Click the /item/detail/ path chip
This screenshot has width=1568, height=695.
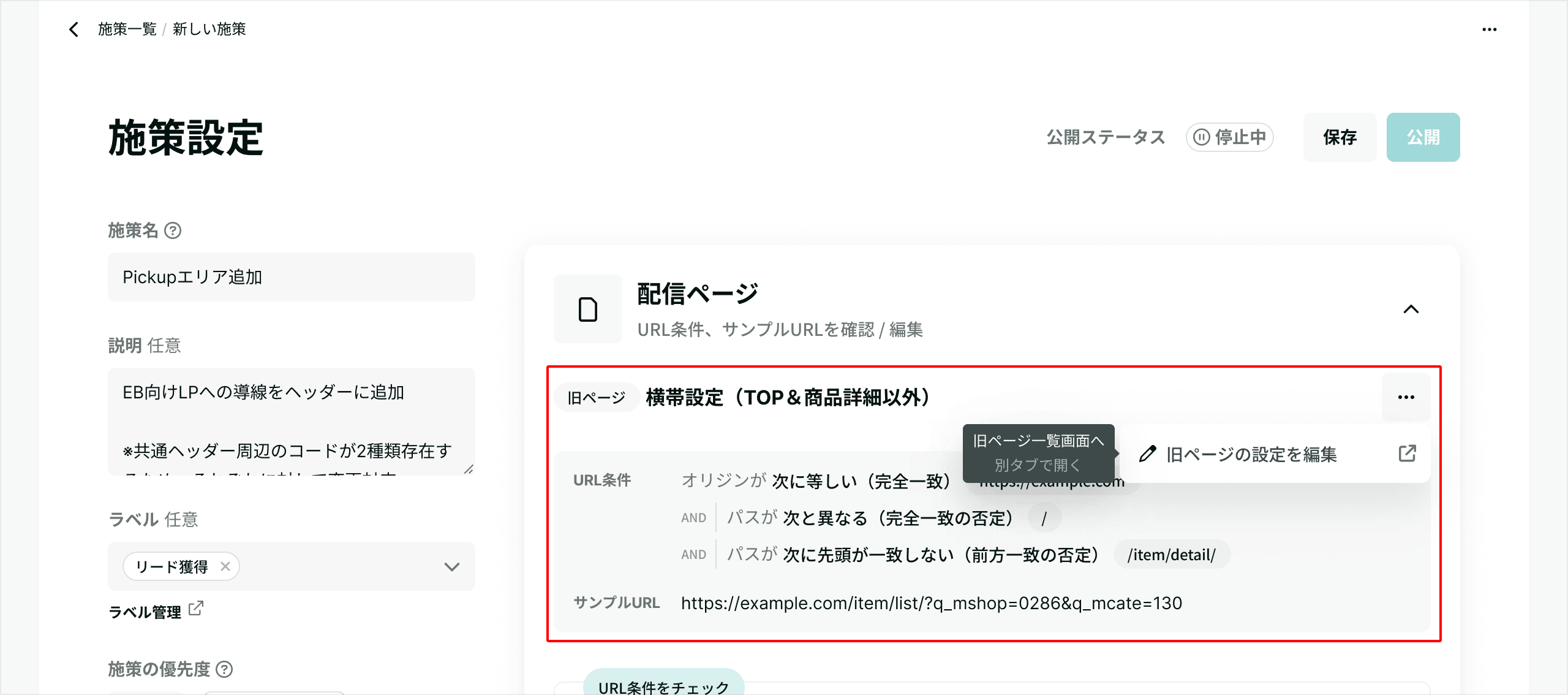pos(1171,555)
